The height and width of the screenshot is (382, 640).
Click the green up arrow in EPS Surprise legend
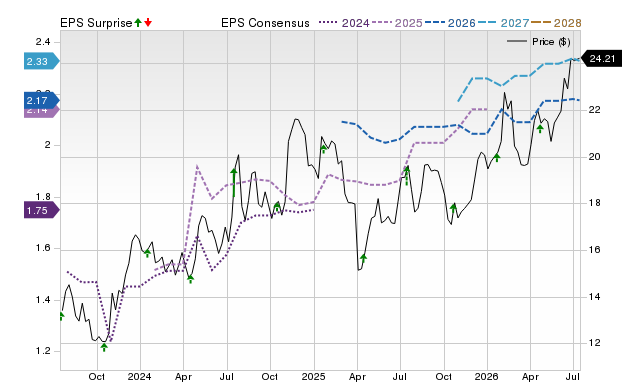138,23
